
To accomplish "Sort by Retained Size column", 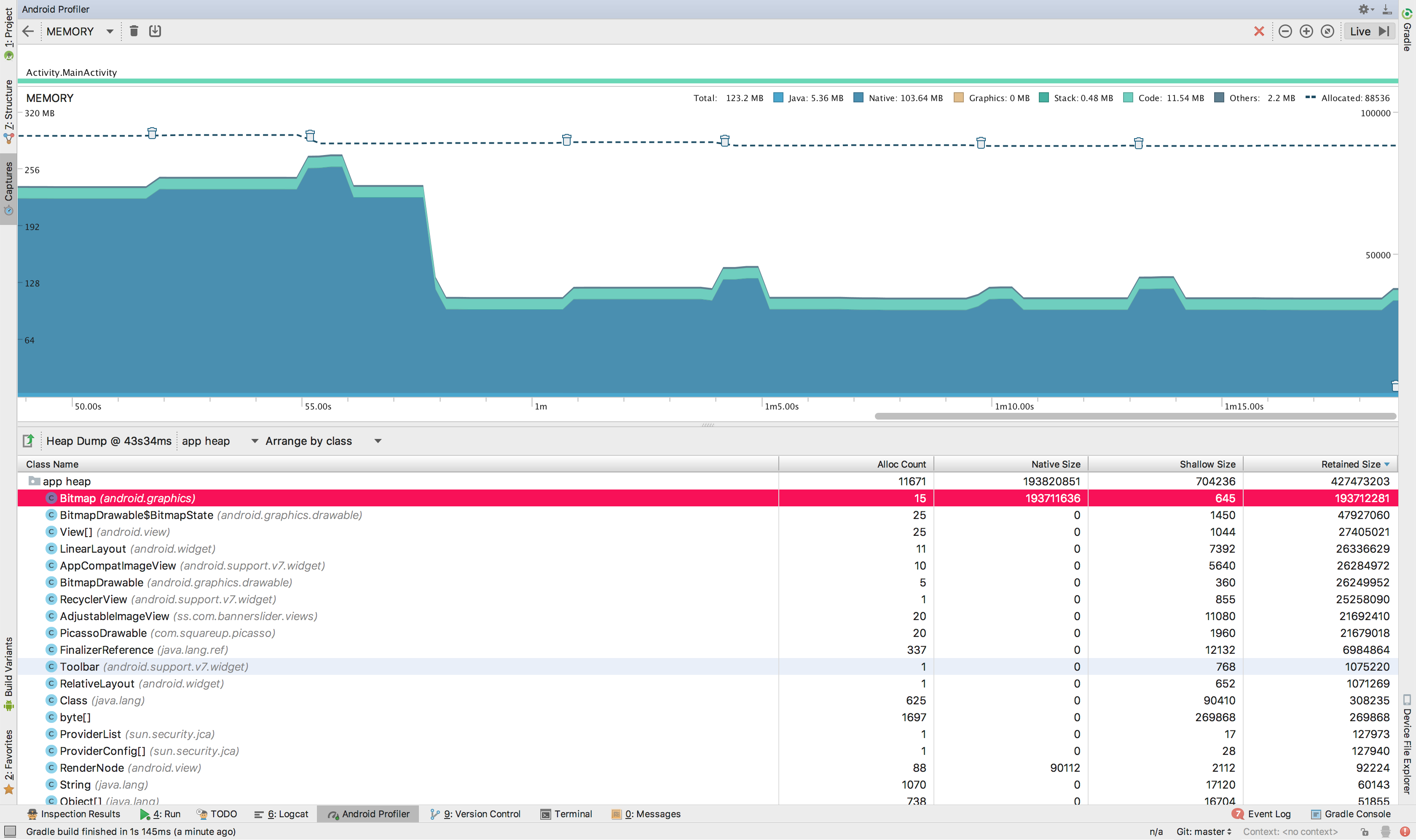I will click(1320, 464).
